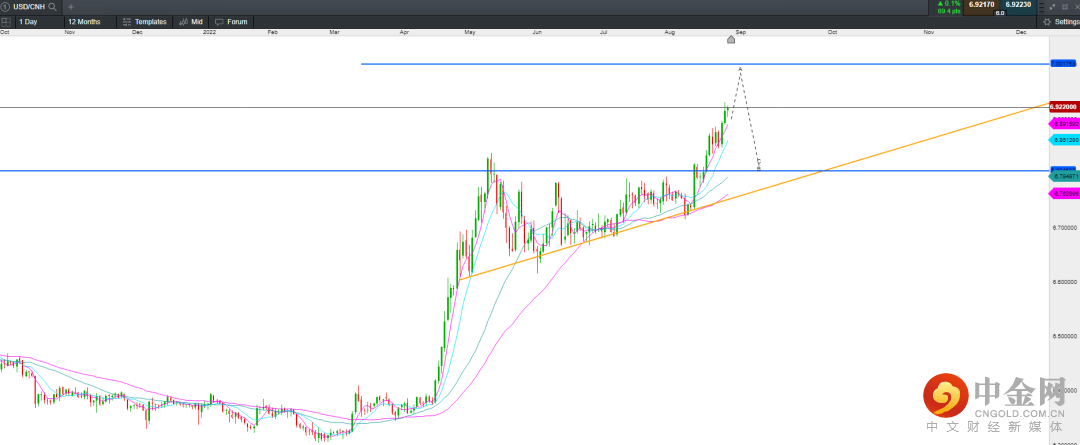Add a new chart tab with plus
1080x445 pixels.
pos(71,7)
